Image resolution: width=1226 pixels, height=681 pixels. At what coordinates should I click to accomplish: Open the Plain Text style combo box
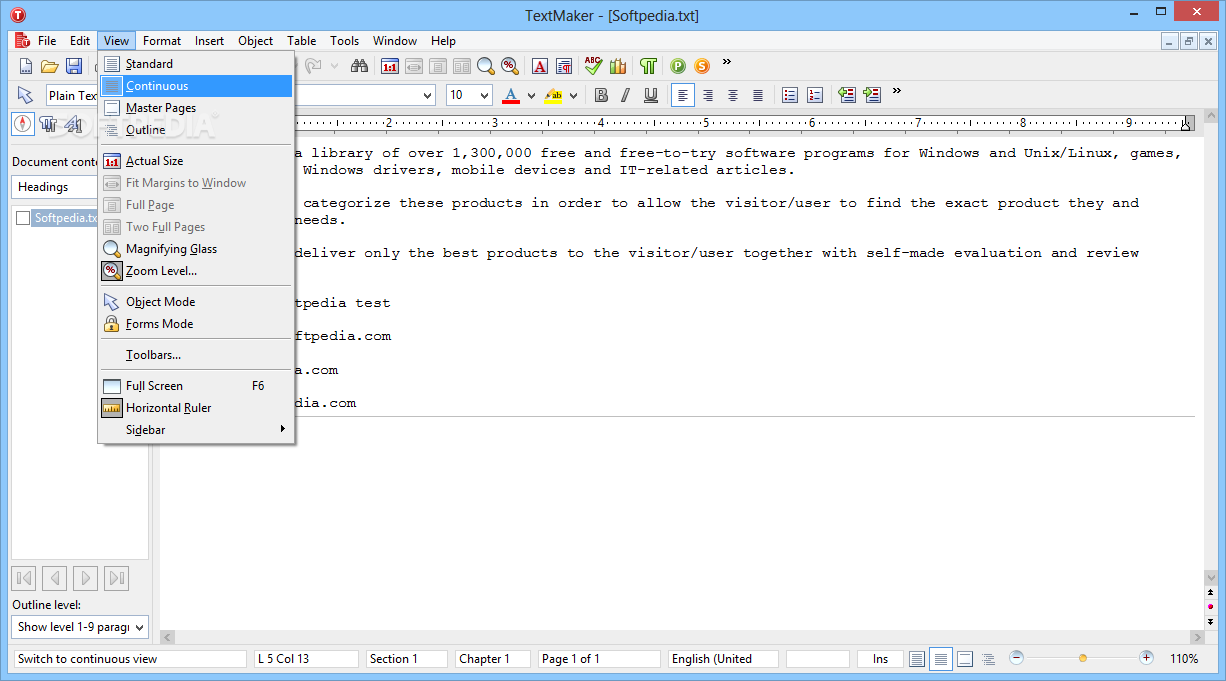point(72,95)
